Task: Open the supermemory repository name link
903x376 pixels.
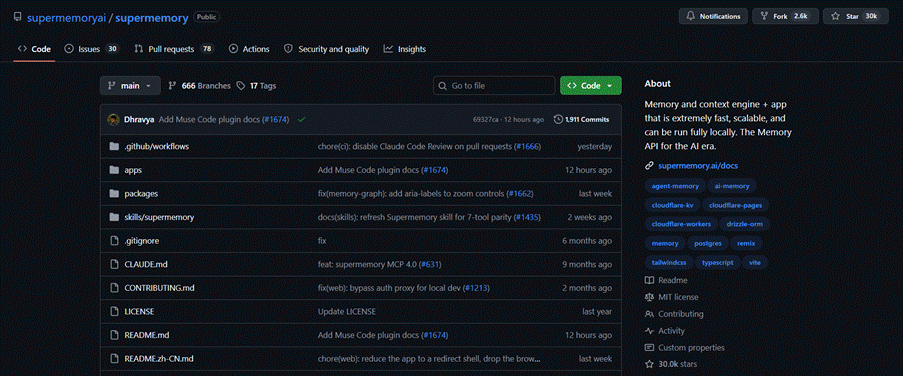Action: tap(151, 18)
